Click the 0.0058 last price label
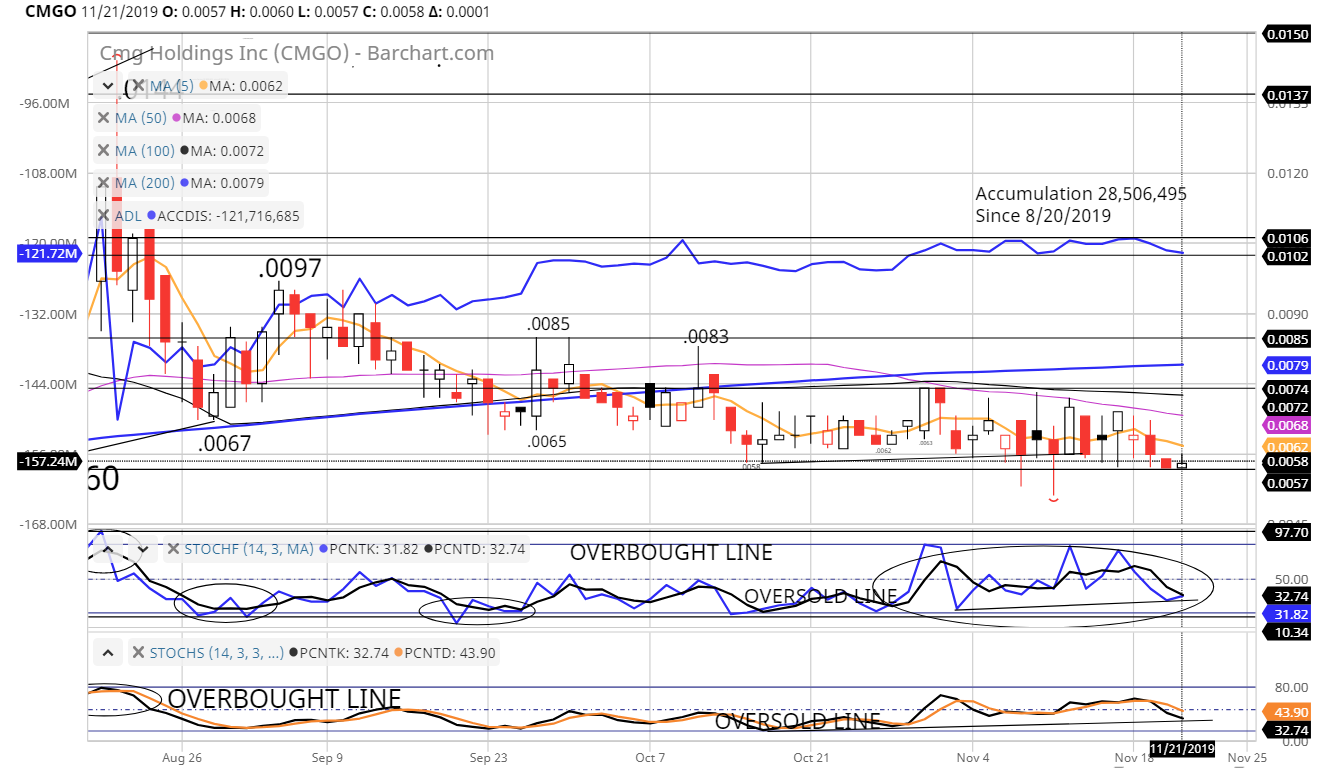This screenshot has width=1322, height=768. point(1287,462)
